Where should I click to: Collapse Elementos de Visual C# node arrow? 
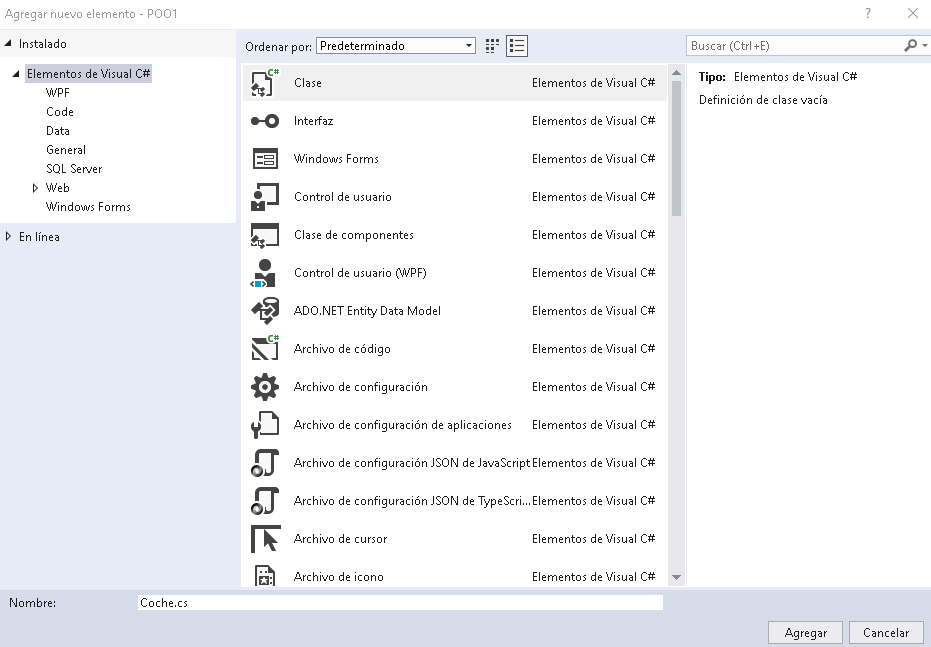coord(15,74)
